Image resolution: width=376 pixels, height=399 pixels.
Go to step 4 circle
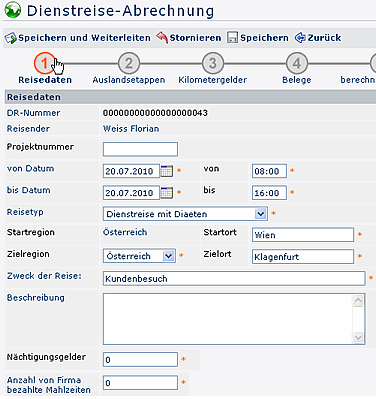(297, 63)
